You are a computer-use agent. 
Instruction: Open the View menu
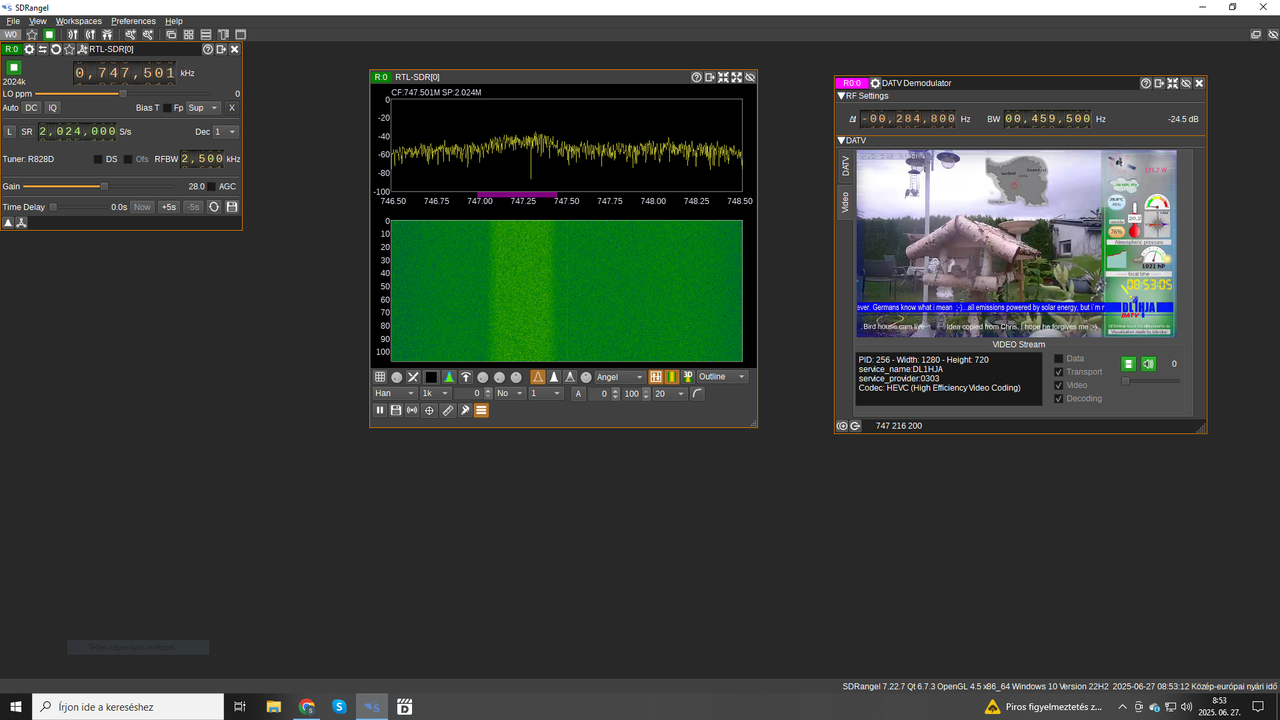38,21
